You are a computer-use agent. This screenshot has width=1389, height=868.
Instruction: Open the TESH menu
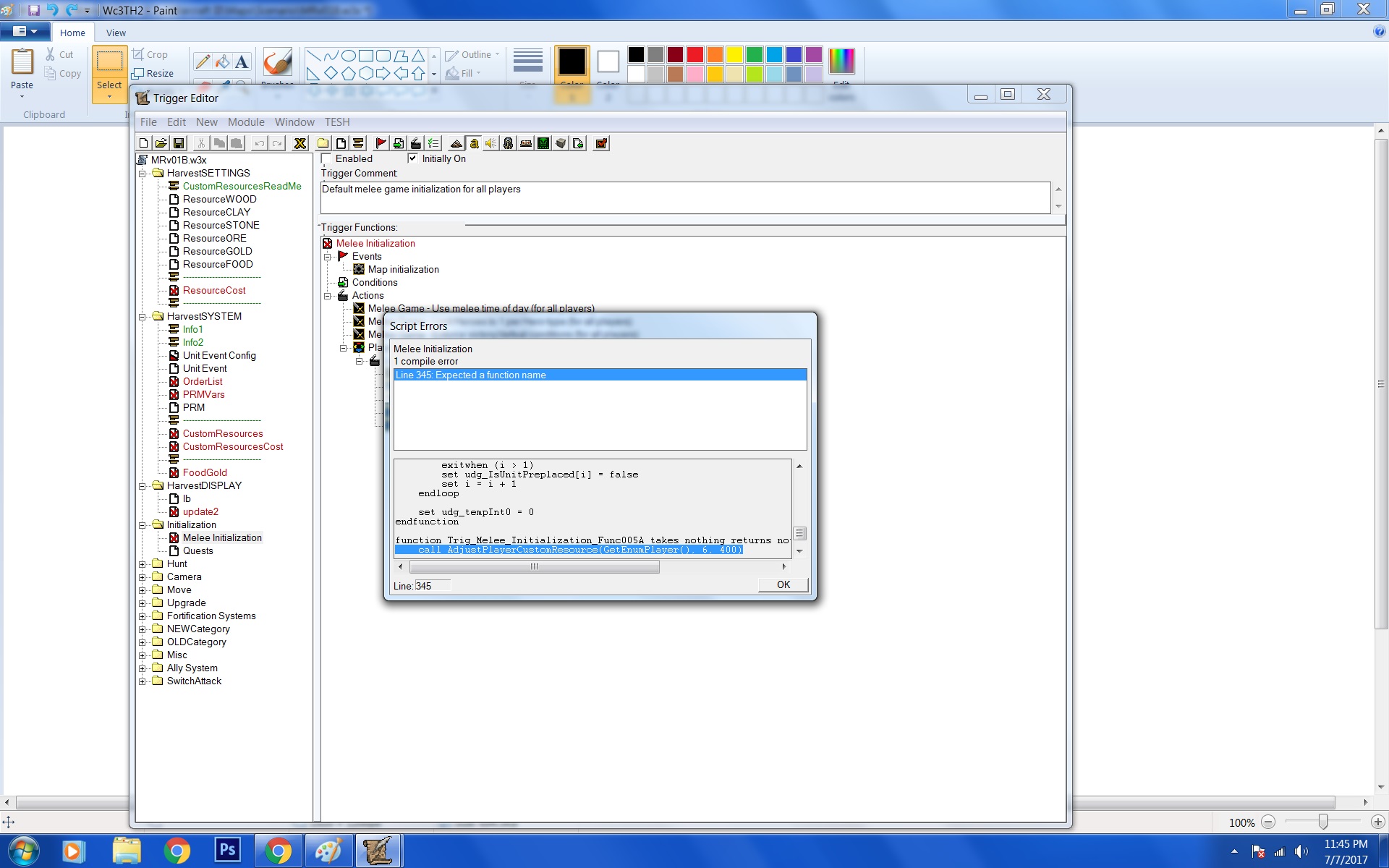tap(337, 122)
